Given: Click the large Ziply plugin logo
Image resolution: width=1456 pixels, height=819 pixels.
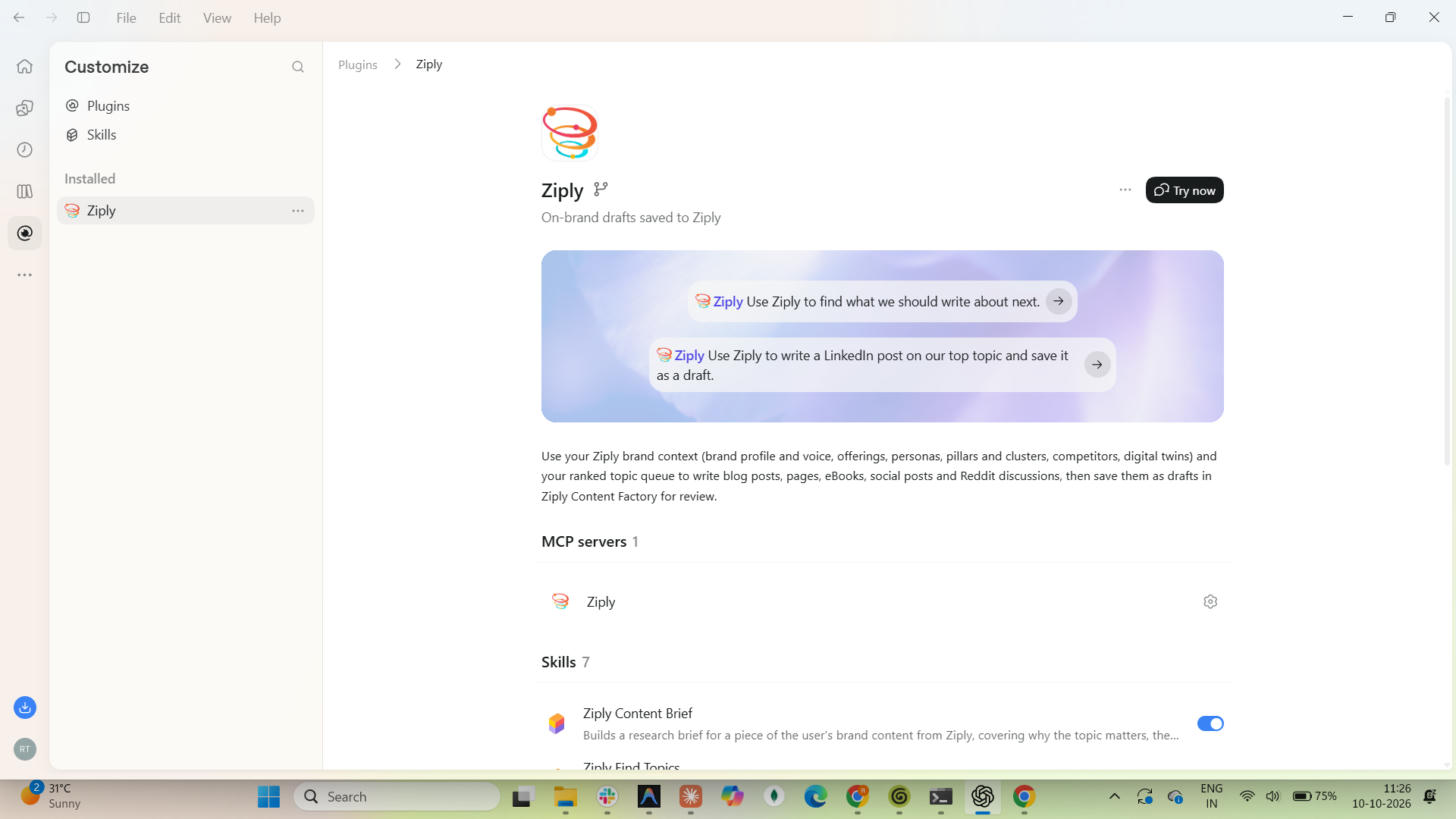Looking at the screenshot, I should [x=570, y=133].
